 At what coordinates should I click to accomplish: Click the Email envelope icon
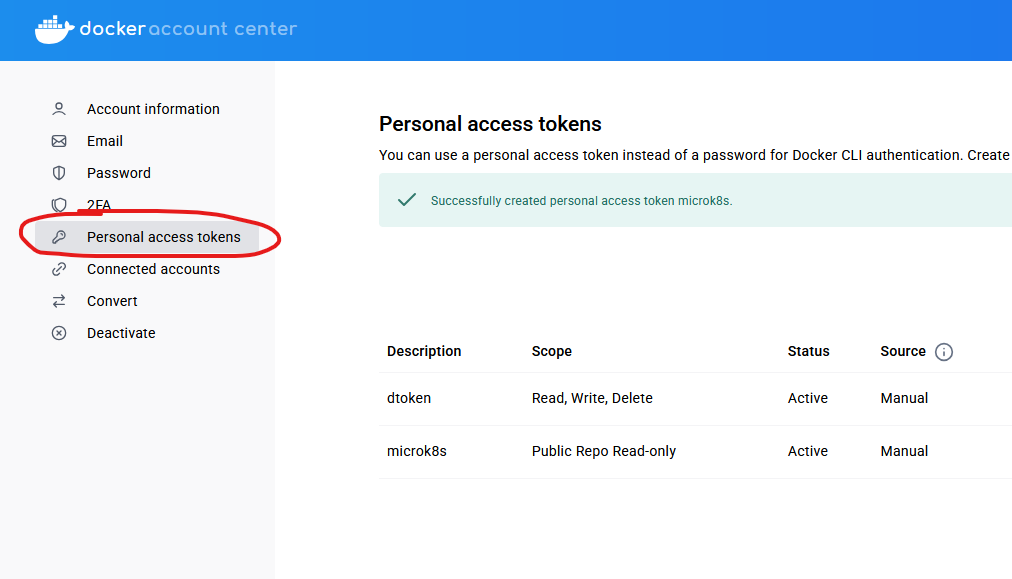point(59,141)
